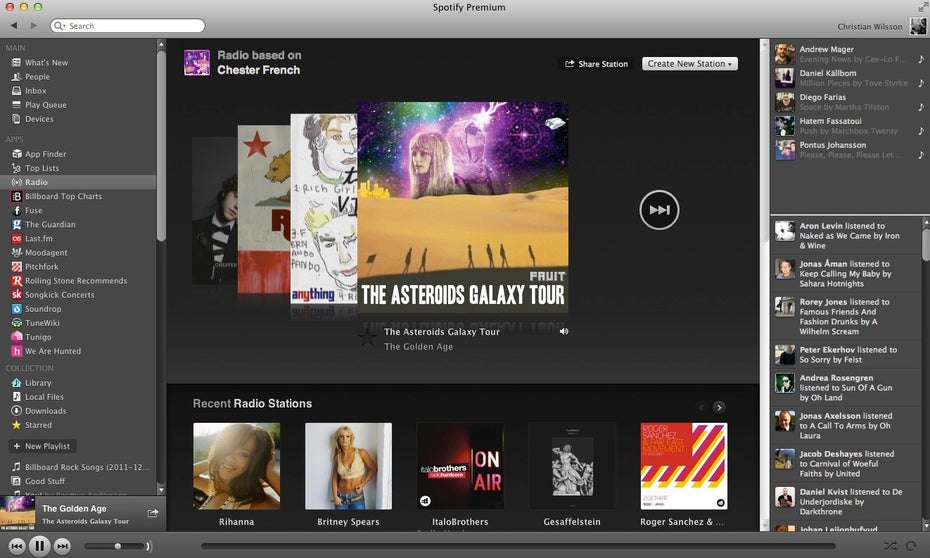The width and height of the screenshot is (930, 558).
Task: Show next recent radio stations
Action: pos(719,407)
